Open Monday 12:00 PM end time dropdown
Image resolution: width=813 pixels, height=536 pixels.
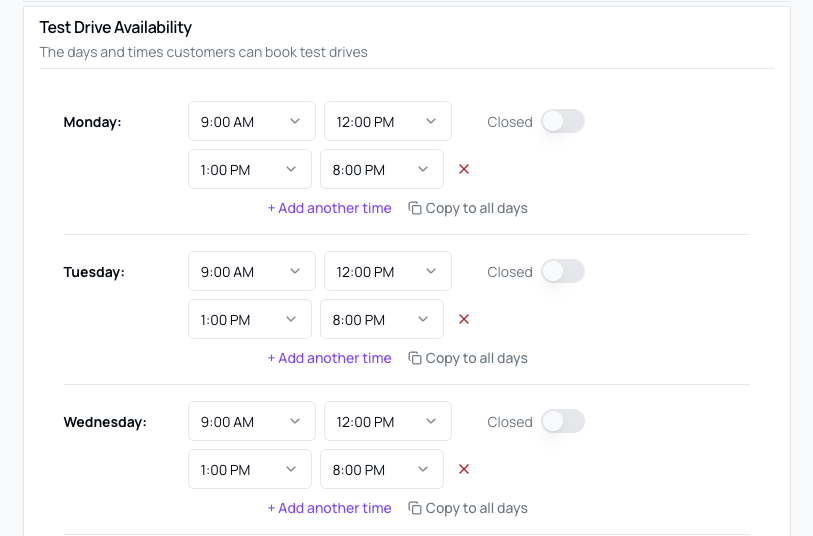[388, 121]
